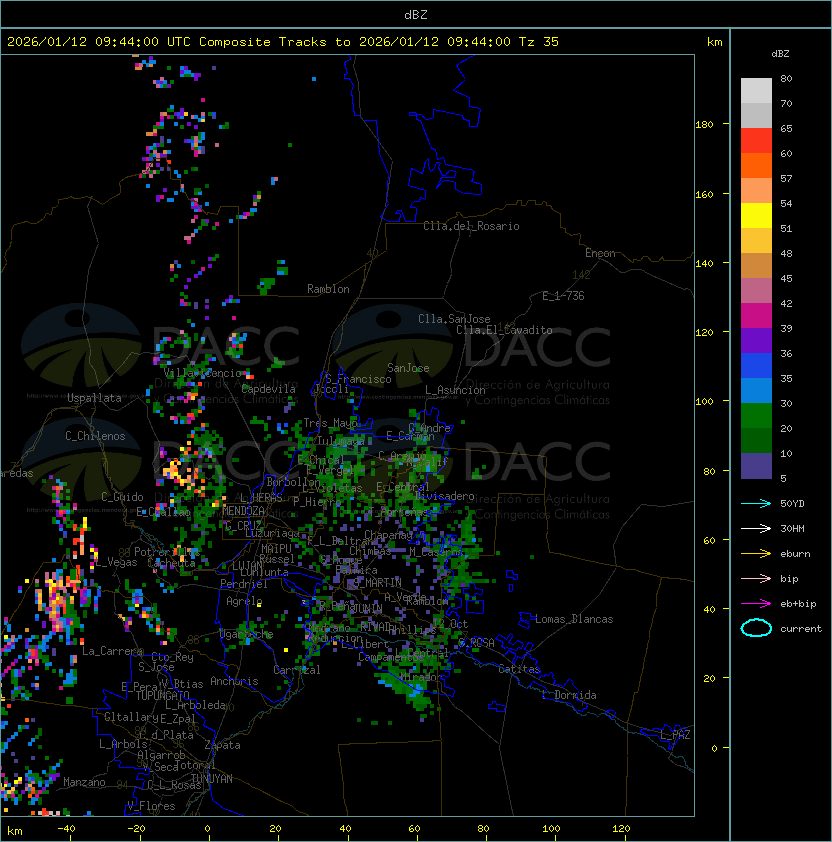Pick the purple swatch next to label 36
Screen dimensions: 832x842
click(756, 340)
